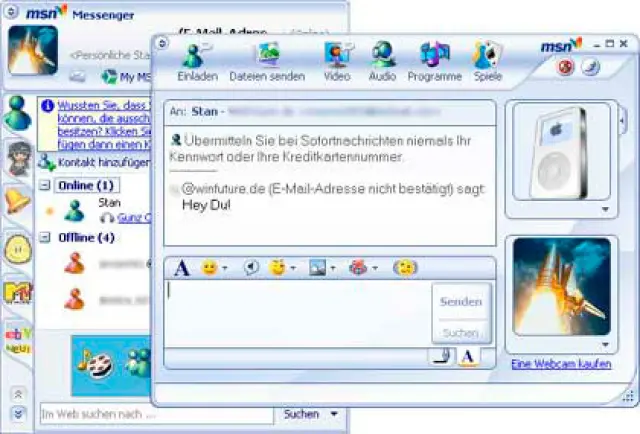The image size is (640, 434).
Task: Open Eine Webcam kaufen link
Action: point(561,364)
